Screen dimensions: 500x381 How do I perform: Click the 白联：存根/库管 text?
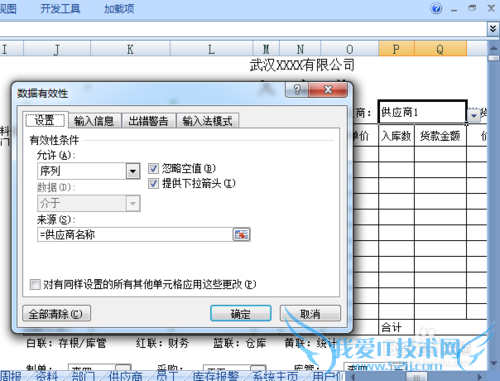[x=66, y=343]
